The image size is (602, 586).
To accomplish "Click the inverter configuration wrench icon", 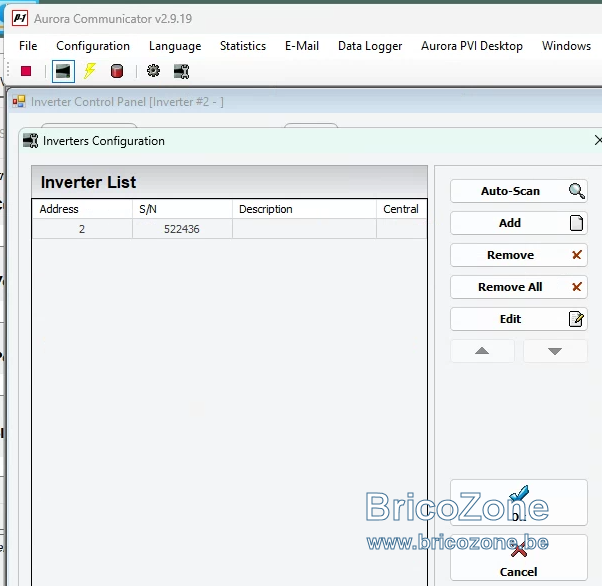I will pos(182,71).
